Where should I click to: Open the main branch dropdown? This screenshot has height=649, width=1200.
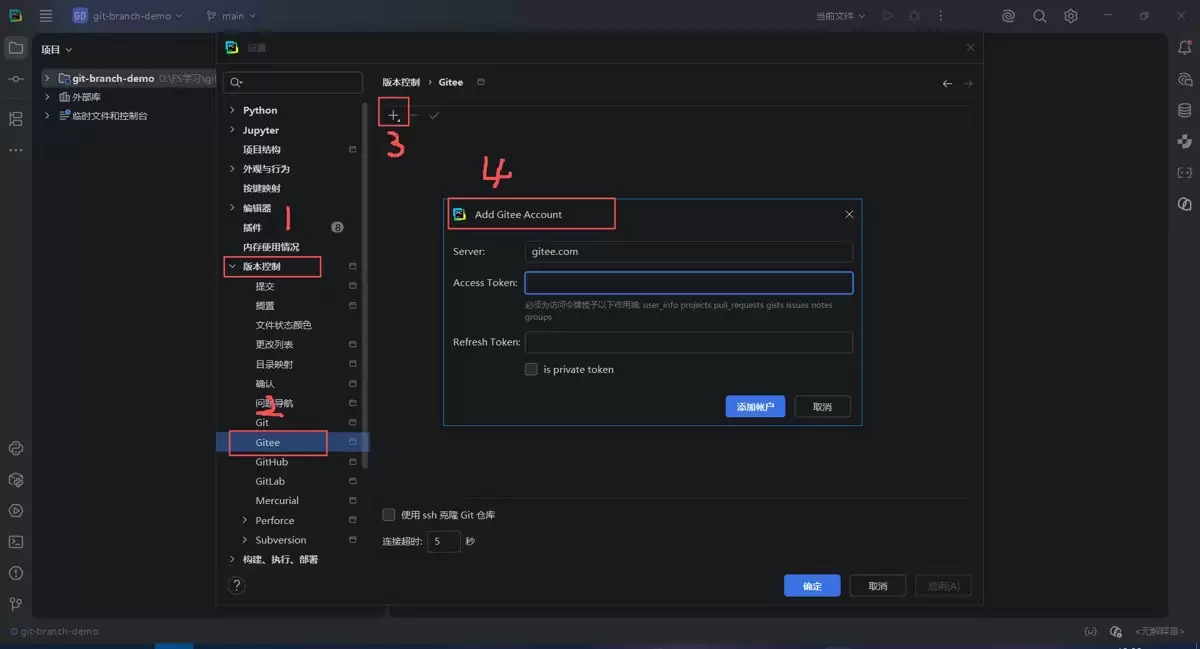pos(231,16)
